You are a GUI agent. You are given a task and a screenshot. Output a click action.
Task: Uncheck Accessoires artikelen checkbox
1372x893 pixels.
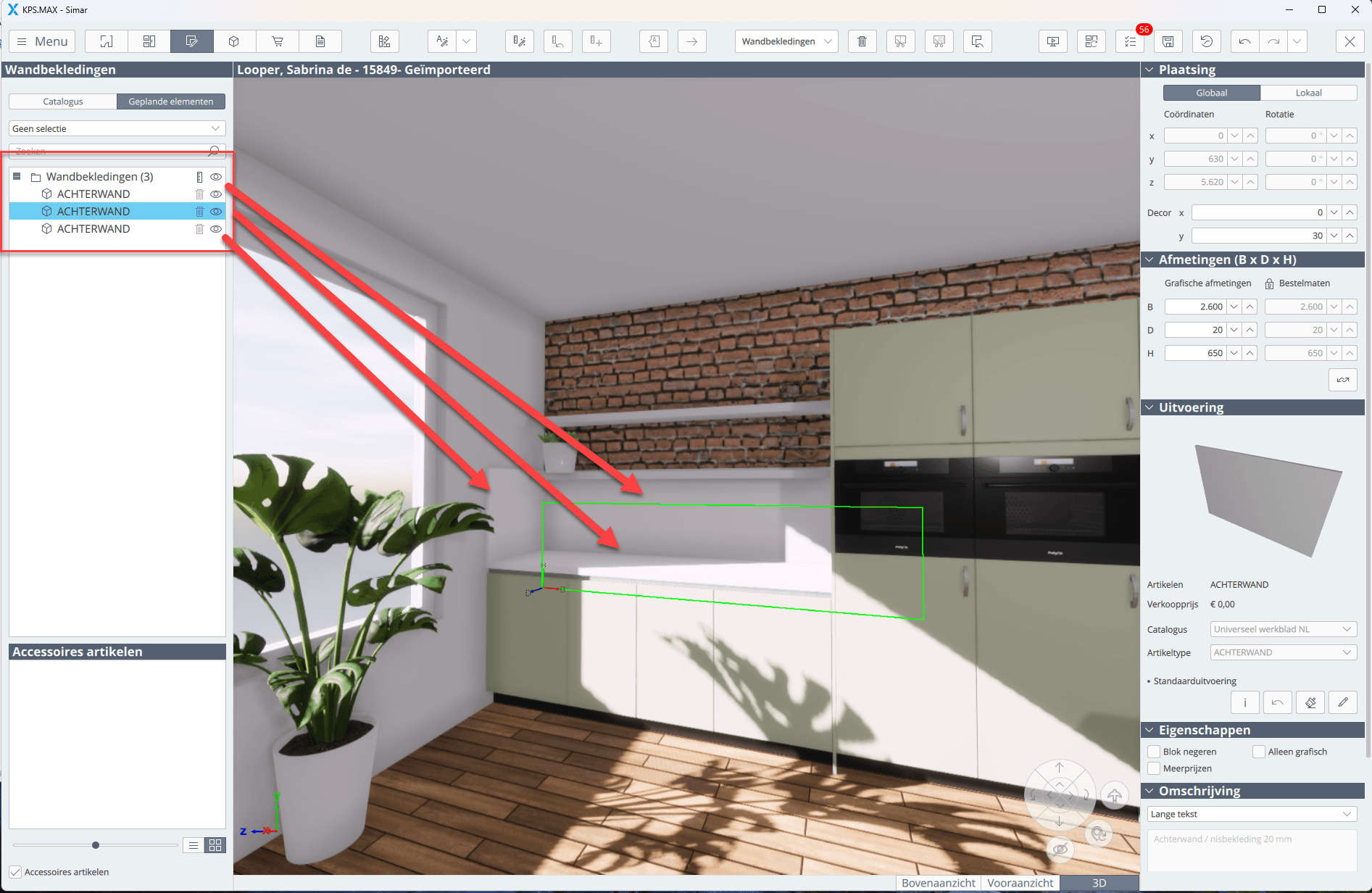[15, 872]
